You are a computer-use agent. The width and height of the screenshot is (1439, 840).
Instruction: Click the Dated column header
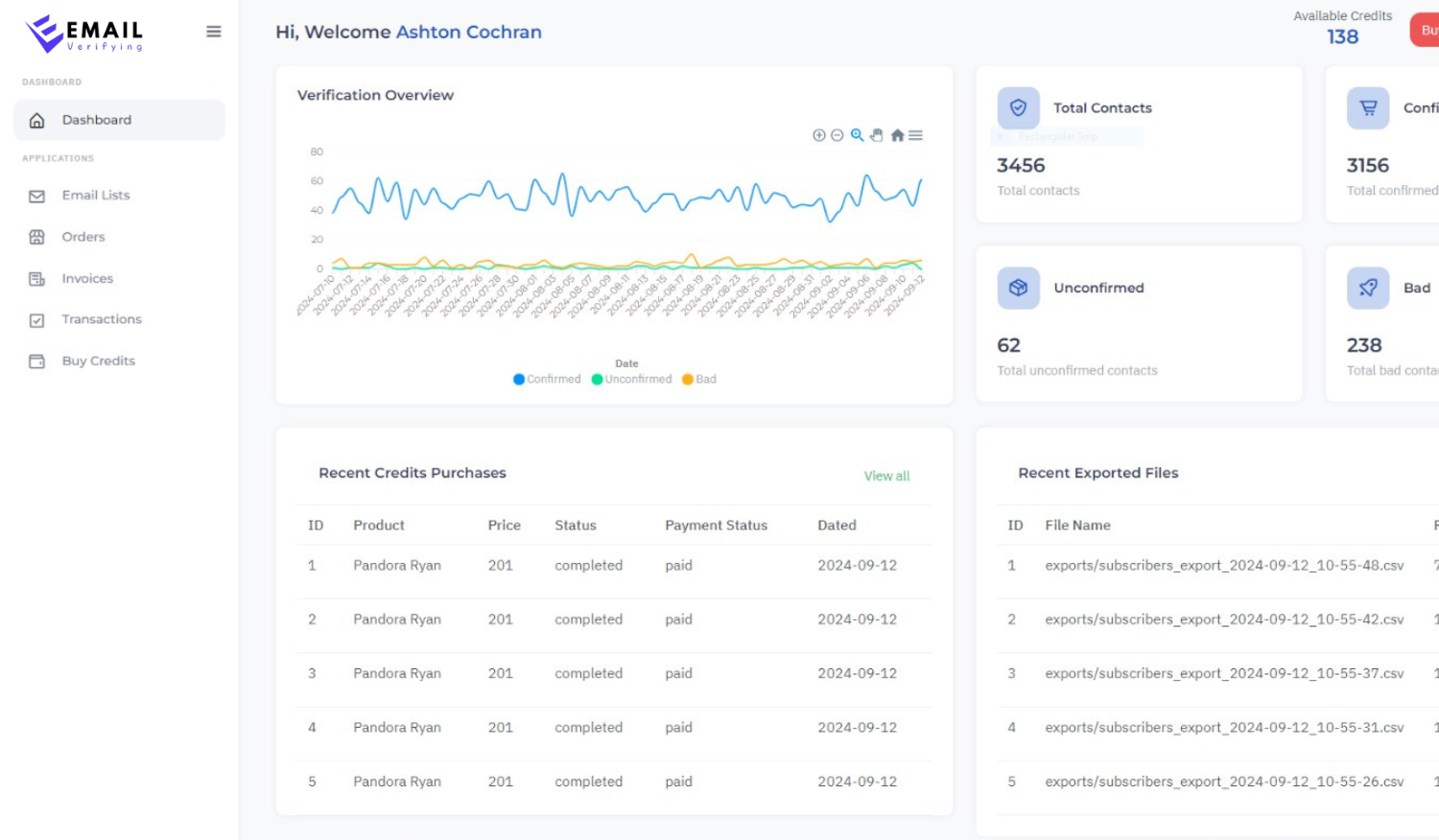point(837,525)
